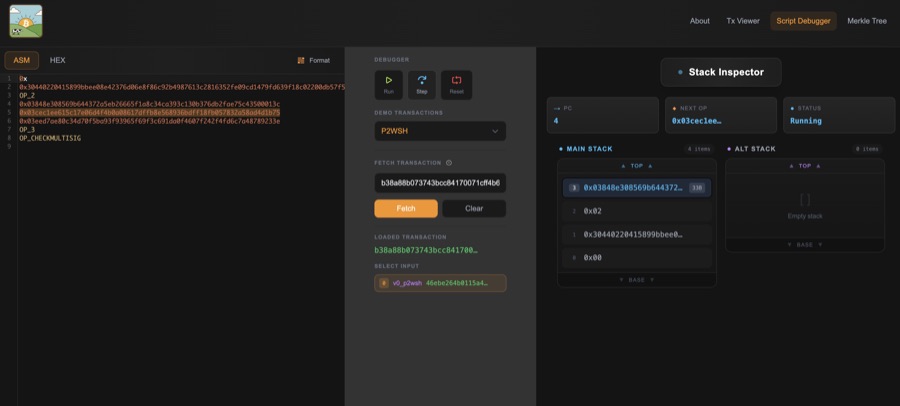
Task: Click the orange Fetch button
Action: click(406, 208)
